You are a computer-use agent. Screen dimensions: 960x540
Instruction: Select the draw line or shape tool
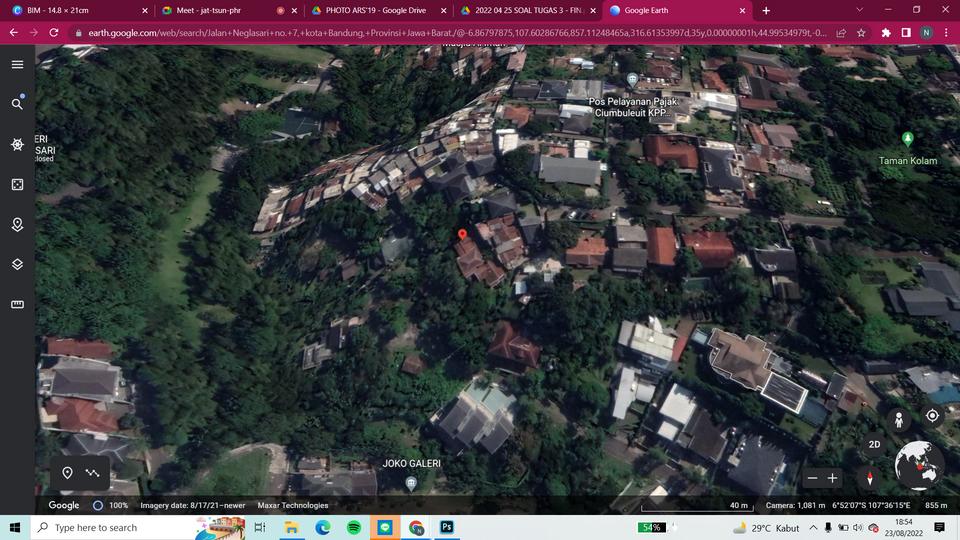(x=92, y=473)
